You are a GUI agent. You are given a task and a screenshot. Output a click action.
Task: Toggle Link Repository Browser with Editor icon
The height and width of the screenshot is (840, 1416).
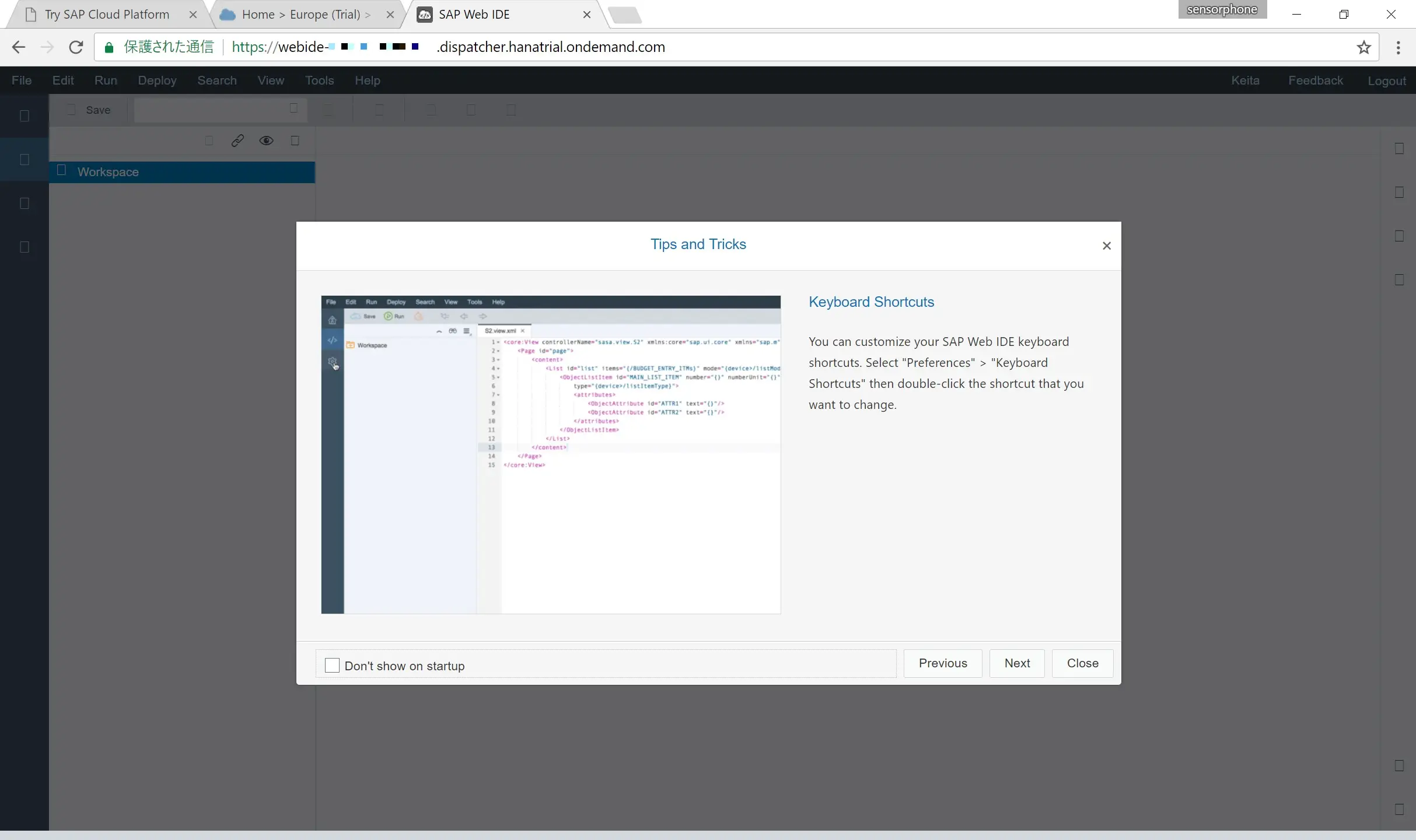coord(237,141)
